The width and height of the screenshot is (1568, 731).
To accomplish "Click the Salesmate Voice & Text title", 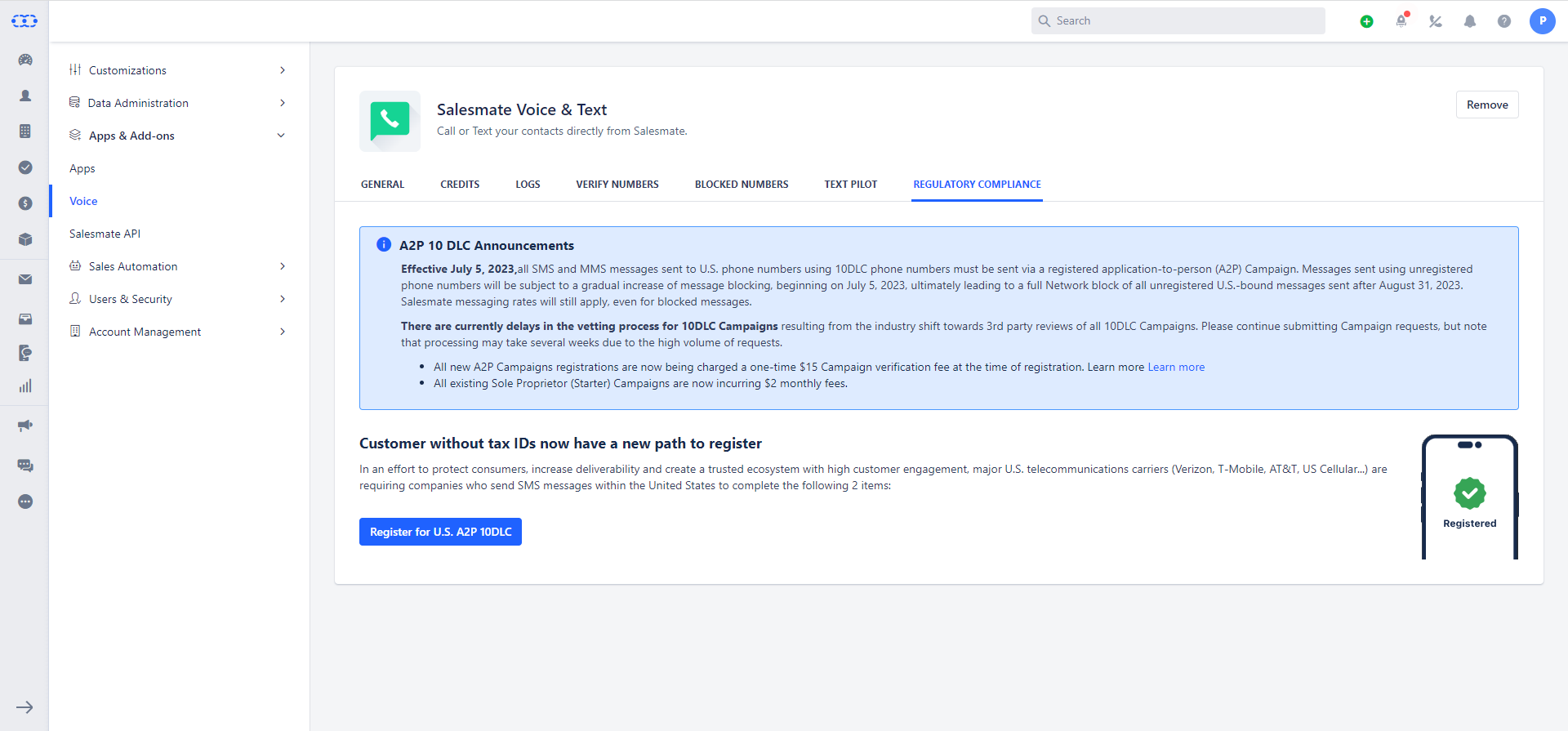I will 522,109.
